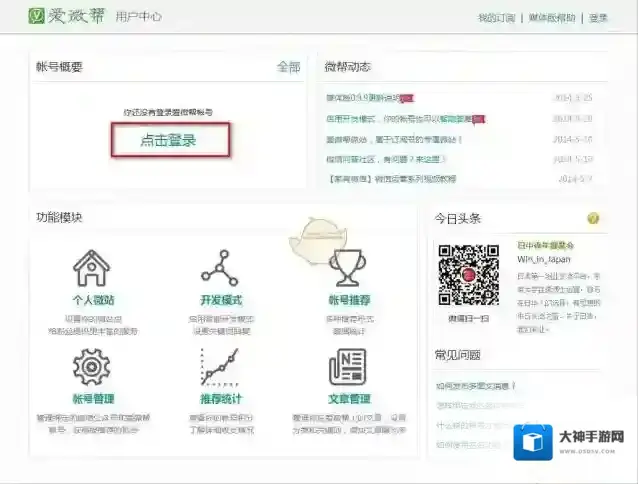Click the 点击登录 button
The width and height of the screenshot is (638, 484).
pos(170,140)
